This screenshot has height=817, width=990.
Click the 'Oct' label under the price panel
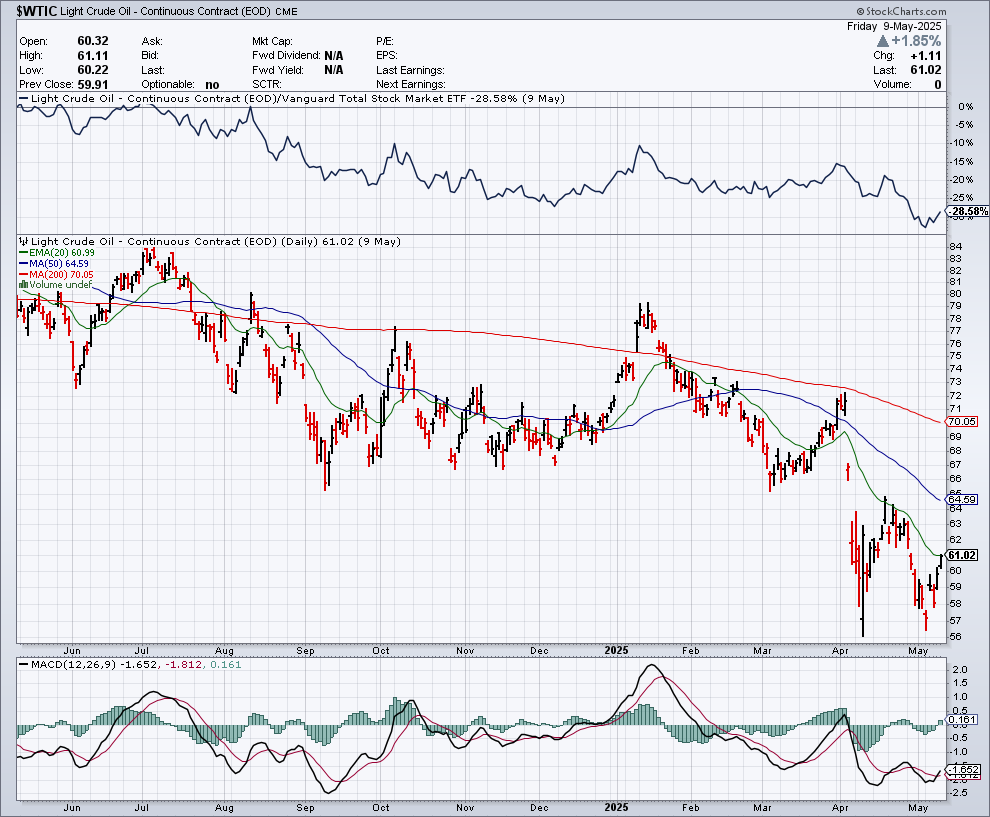[x=381, y=650]
